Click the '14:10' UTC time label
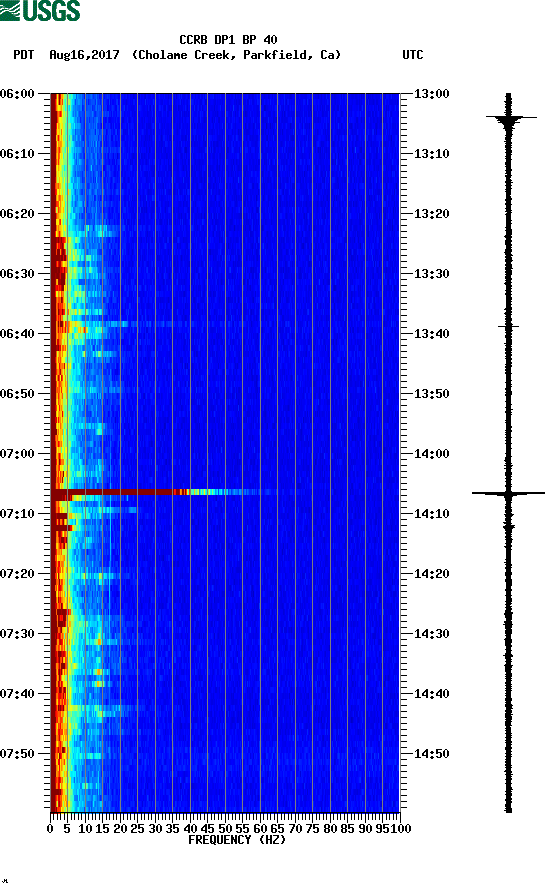The width and height of the screenshot is (552, 892). pos(431,514)
